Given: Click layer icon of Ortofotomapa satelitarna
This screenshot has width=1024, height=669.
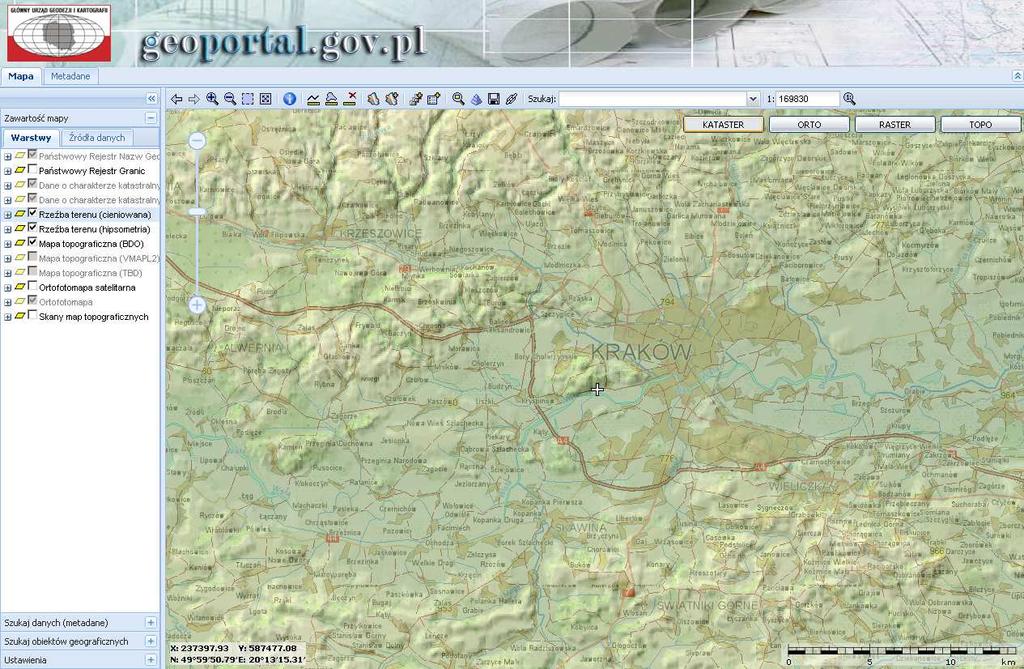Looking at the screenshot, I should coord(20,287).
